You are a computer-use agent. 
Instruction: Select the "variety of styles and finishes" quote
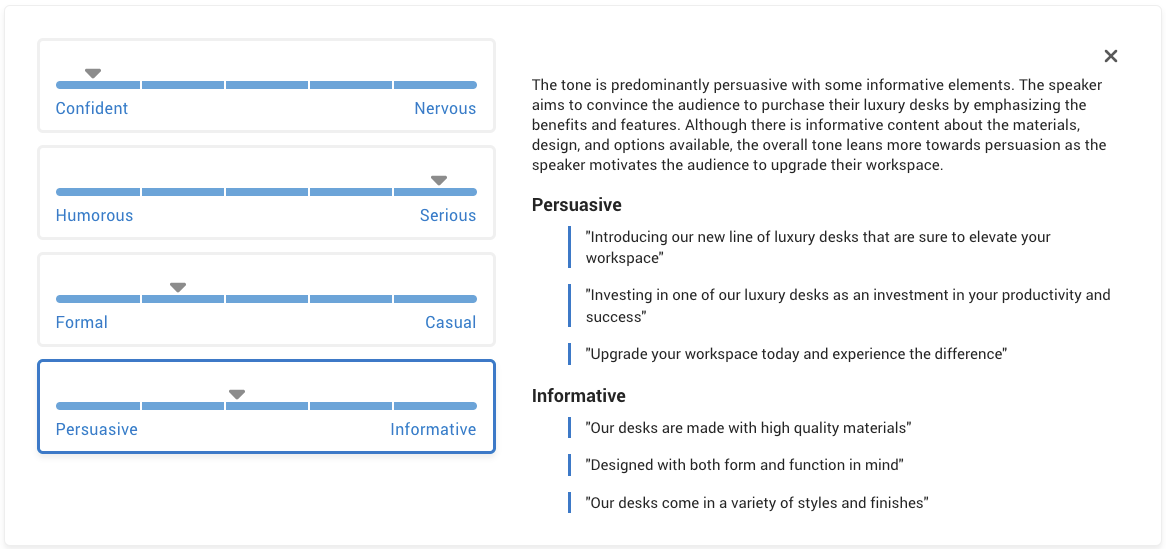click(x=757, y=503)
